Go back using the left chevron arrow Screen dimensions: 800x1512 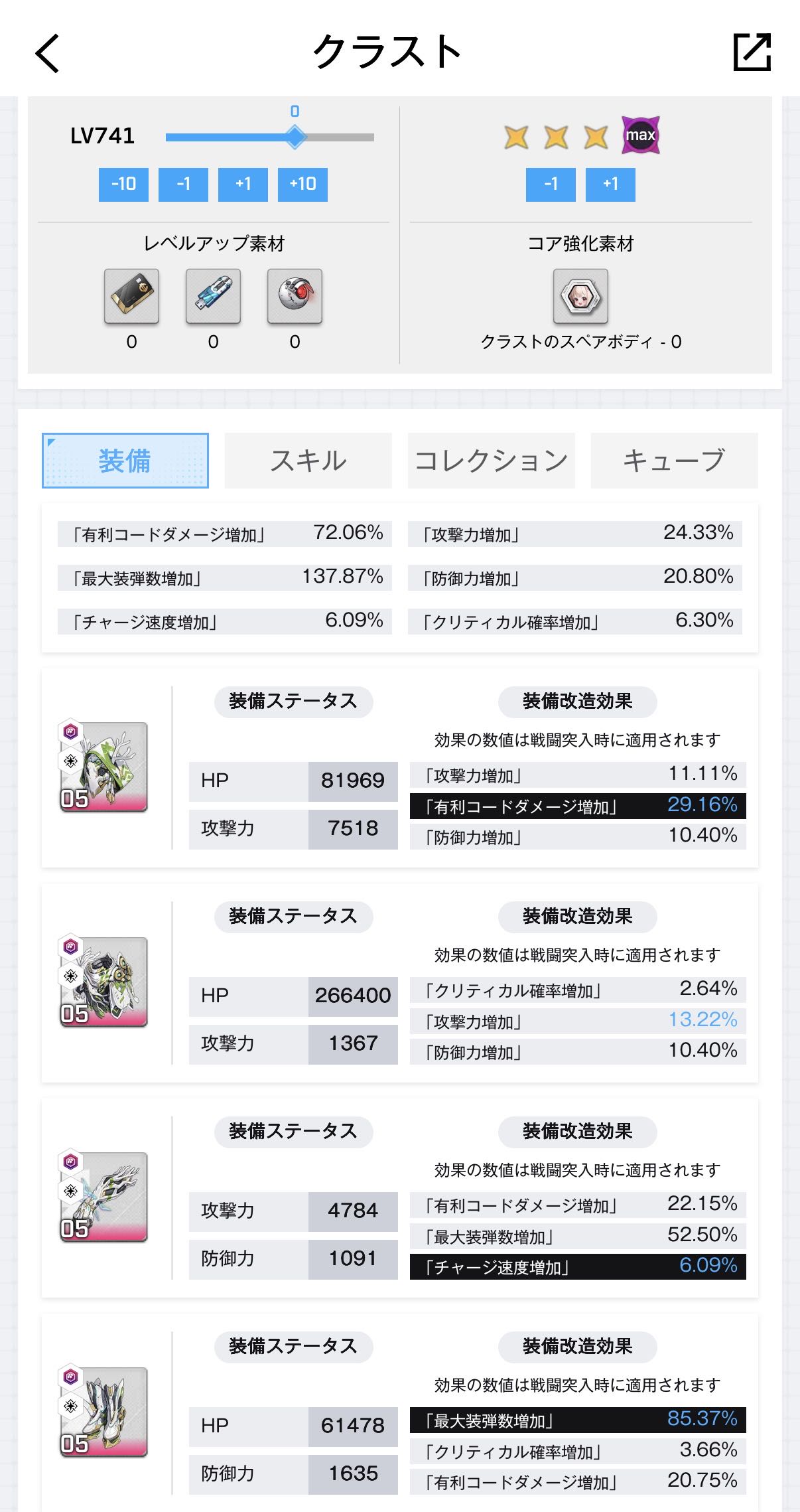[x=47, y=53]
